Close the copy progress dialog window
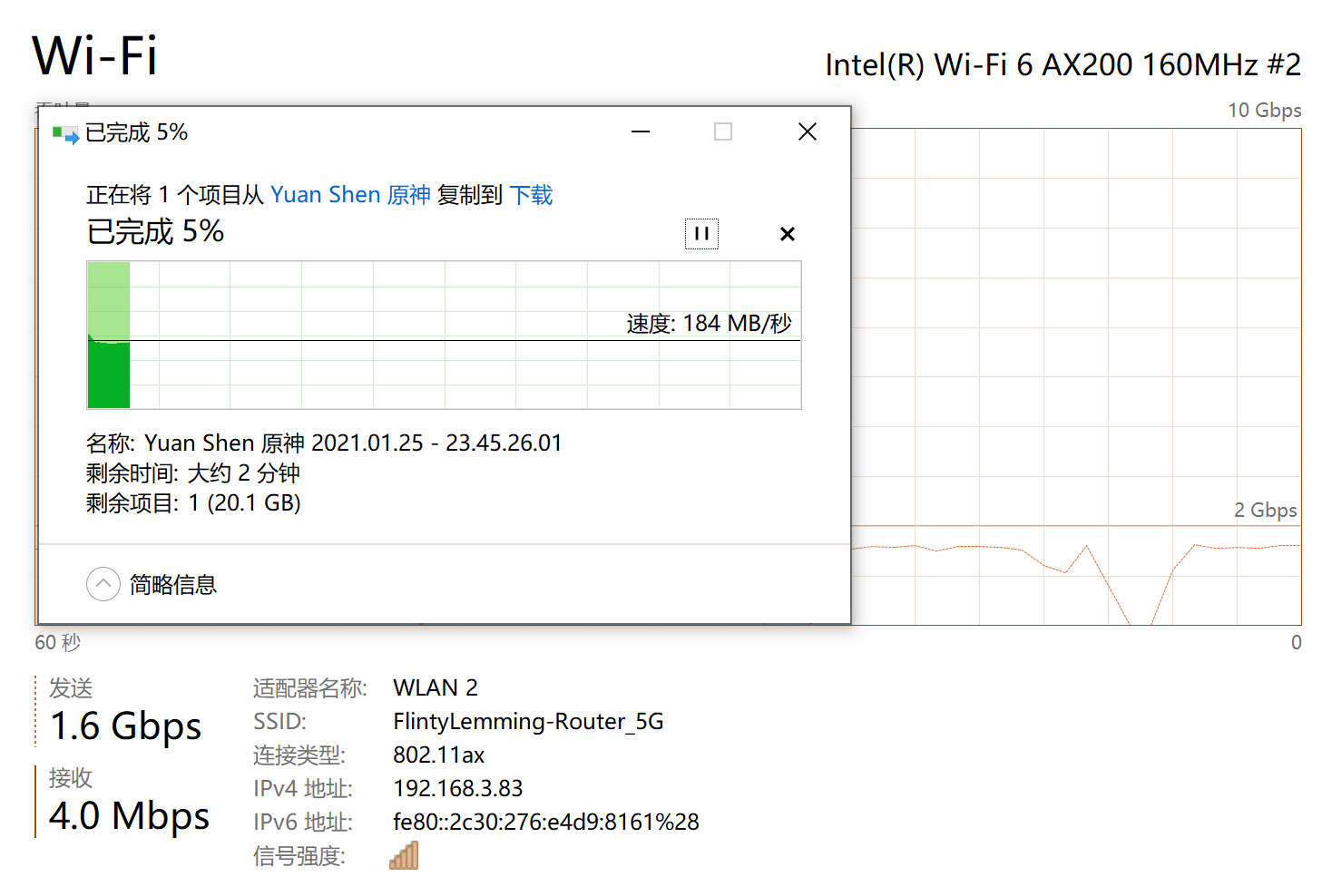This screenshot has height=896, width=1322. coord(808,132)
